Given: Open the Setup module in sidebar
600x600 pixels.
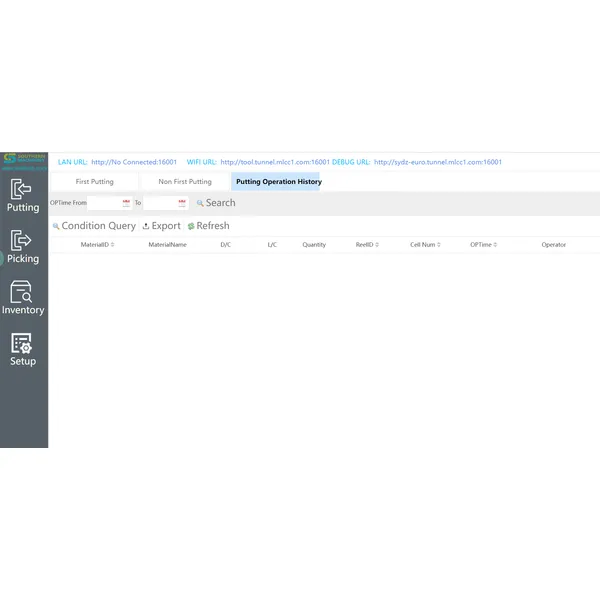Looking at the screenshot, I should (x=22, y=349).
